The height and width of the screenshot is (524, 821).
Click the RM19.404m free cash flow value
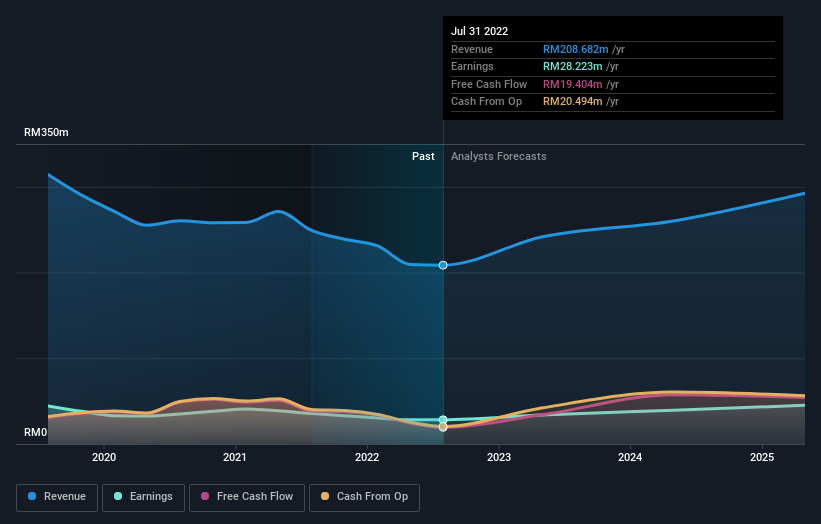pos(572,84)
